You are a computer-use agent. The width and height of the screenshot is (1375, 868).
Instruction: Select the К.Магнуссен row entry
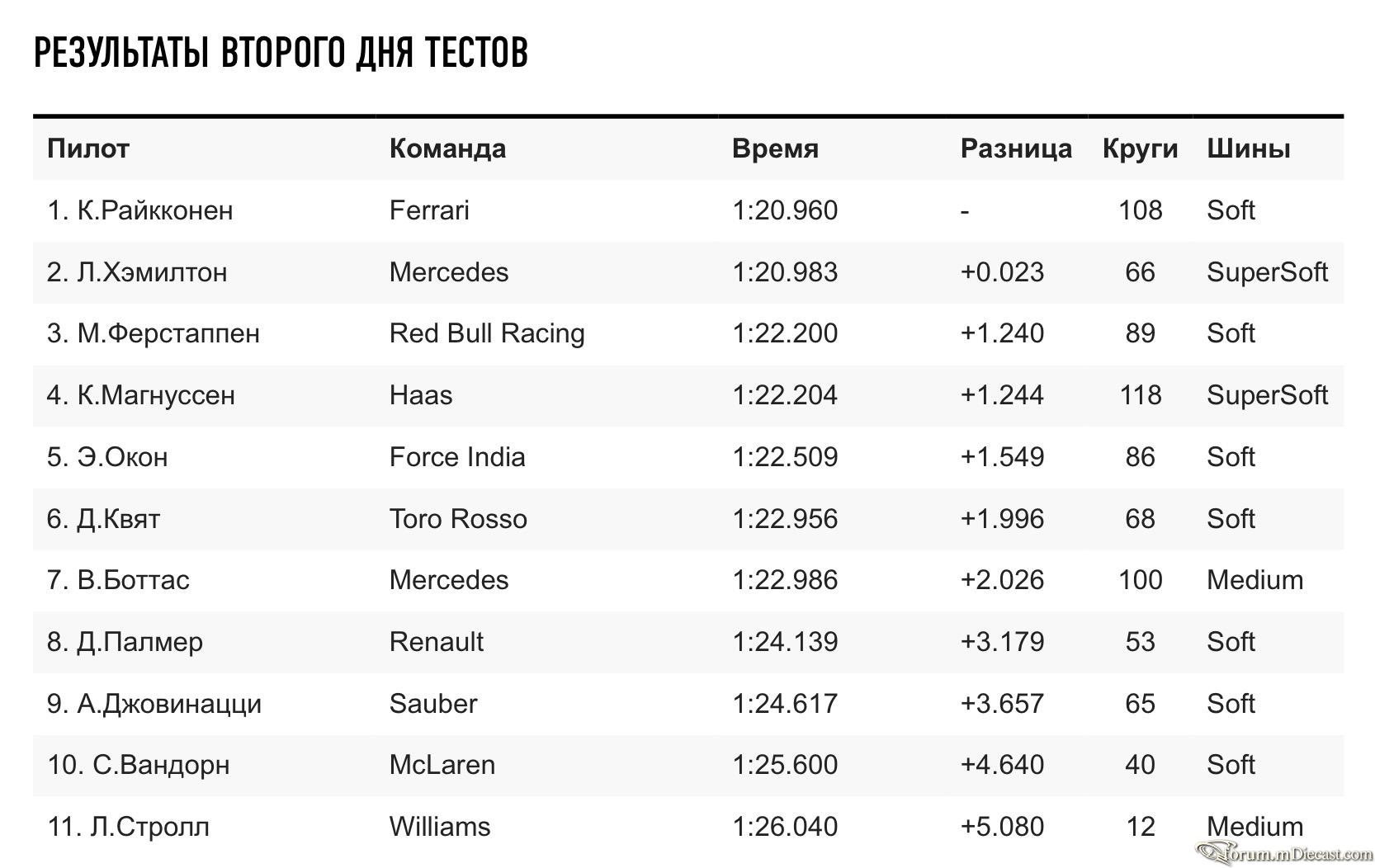(688, 395)
